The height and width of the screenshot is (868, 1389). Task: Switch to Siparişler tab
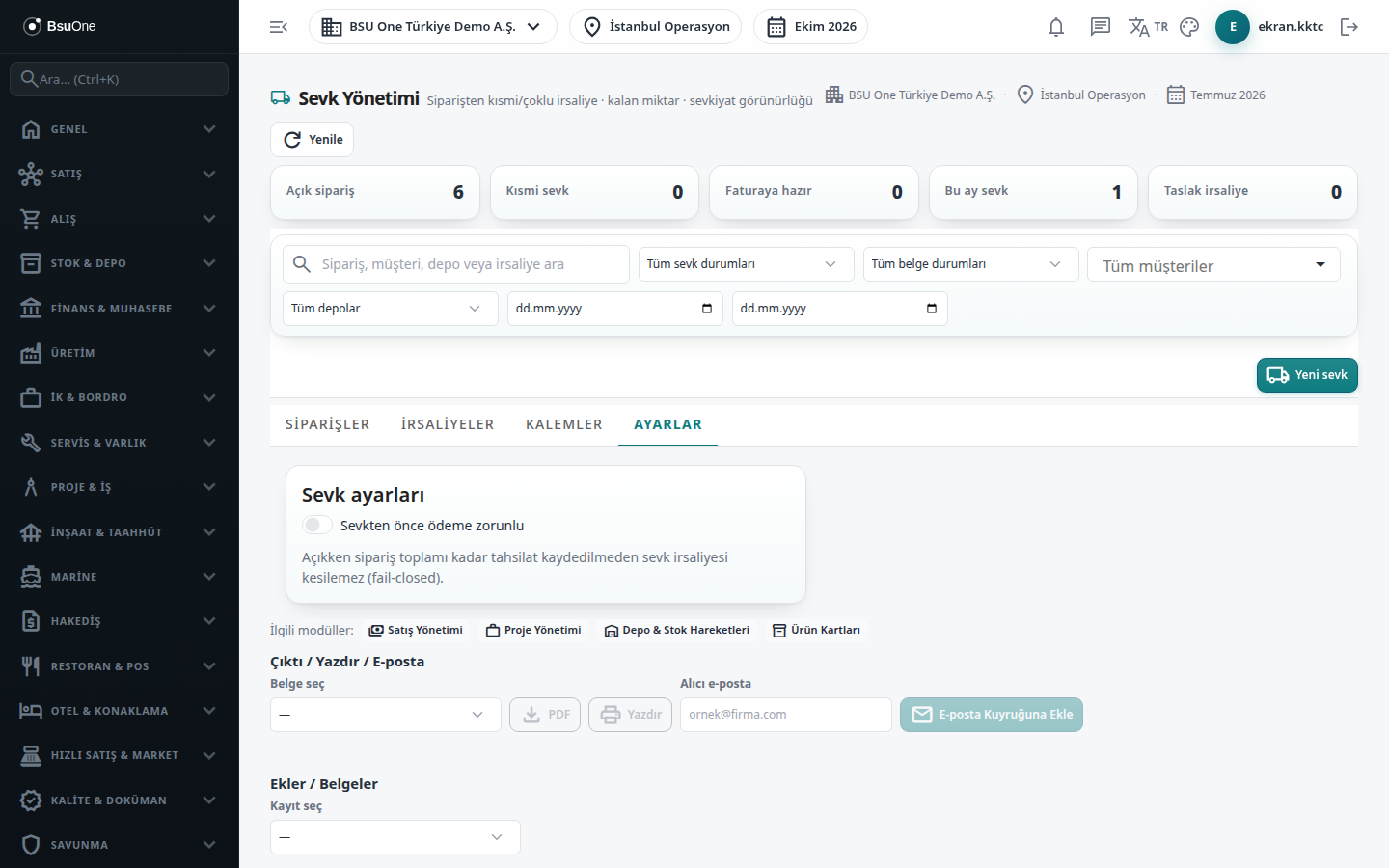click(x=328, y=424)
